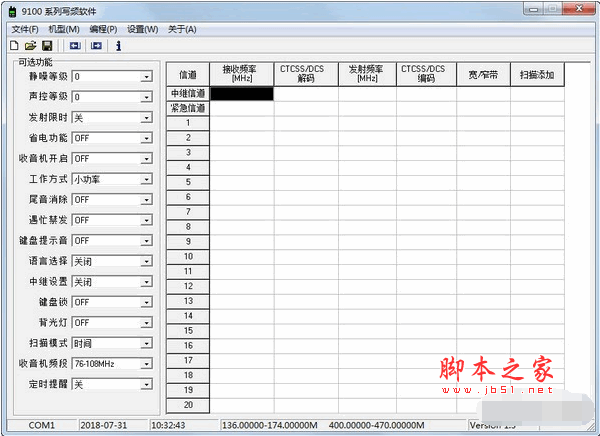Open the 编程(P) menu
Image resolution: width=600 pixels, height=436 pixels.
(x=103, y=29)
